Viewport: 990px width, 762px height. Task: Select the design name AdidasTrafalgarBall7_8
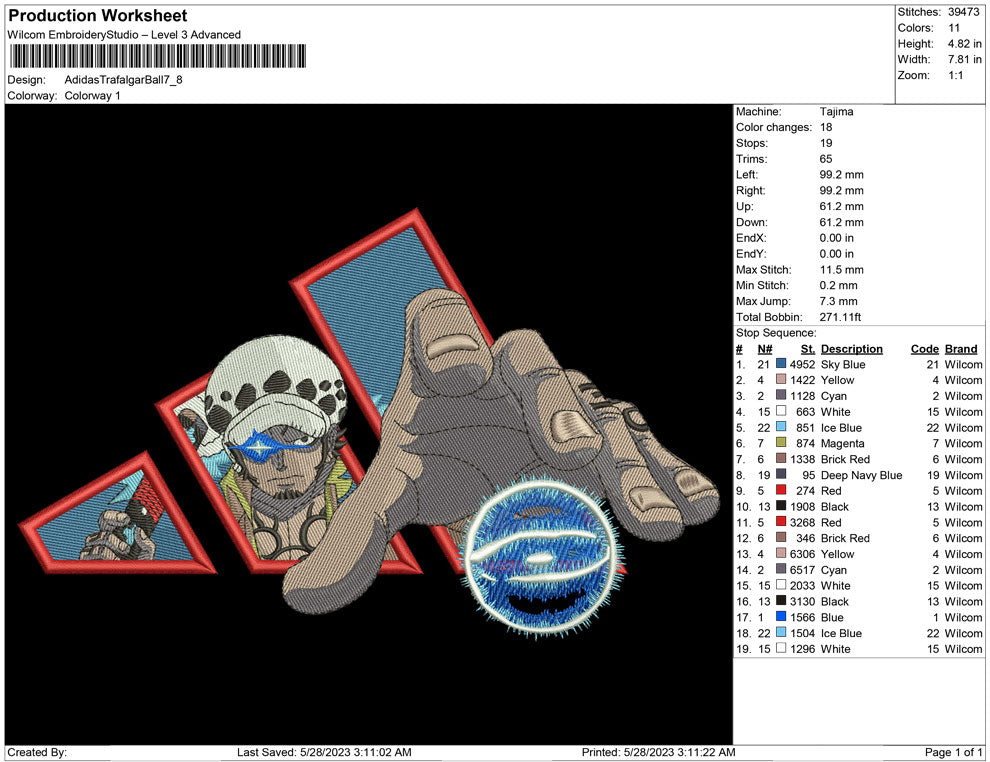click(x=124, y=80)
